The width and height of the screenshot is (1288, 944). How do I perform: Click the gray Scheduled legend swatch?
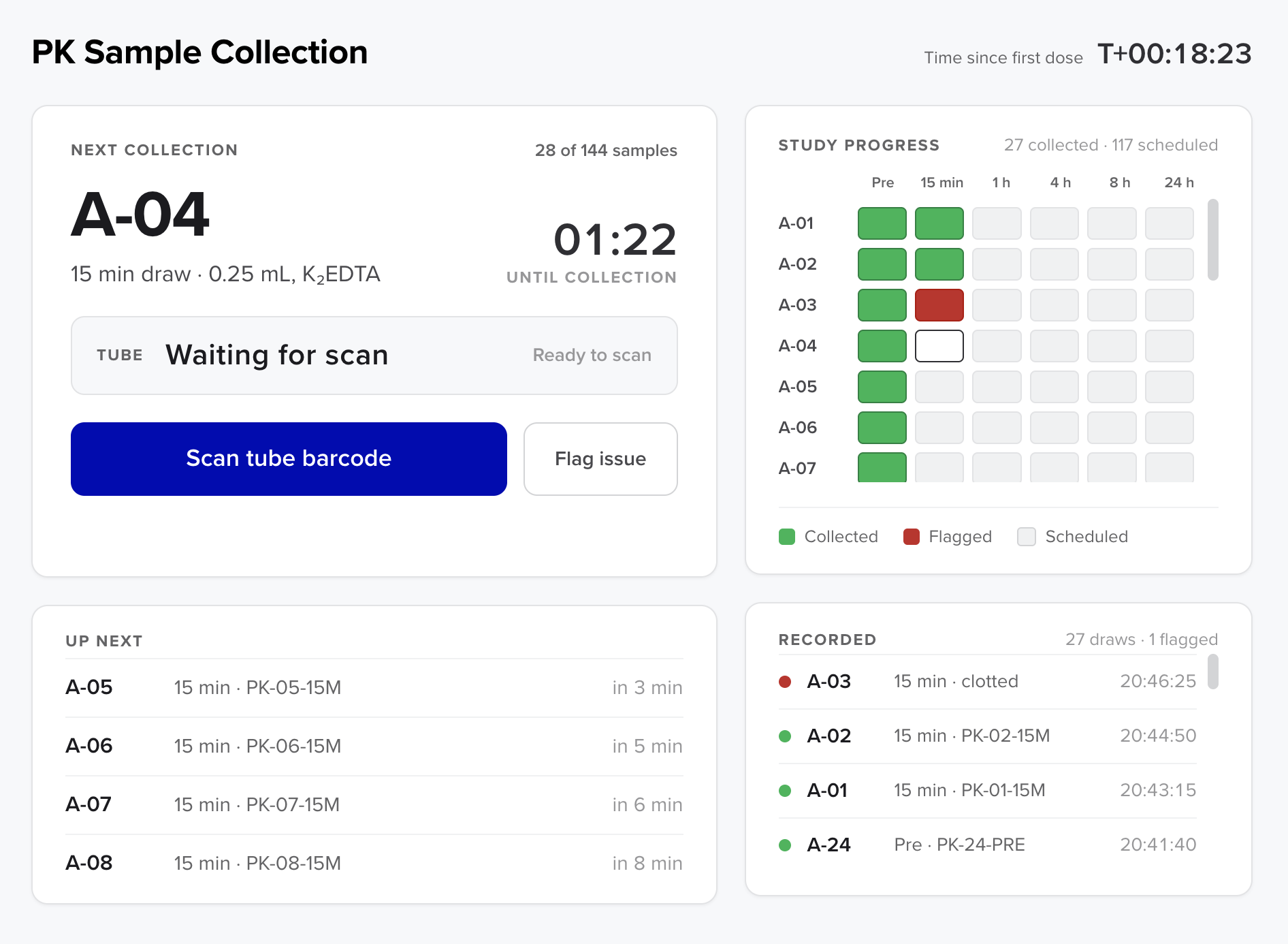point(1027,537)
